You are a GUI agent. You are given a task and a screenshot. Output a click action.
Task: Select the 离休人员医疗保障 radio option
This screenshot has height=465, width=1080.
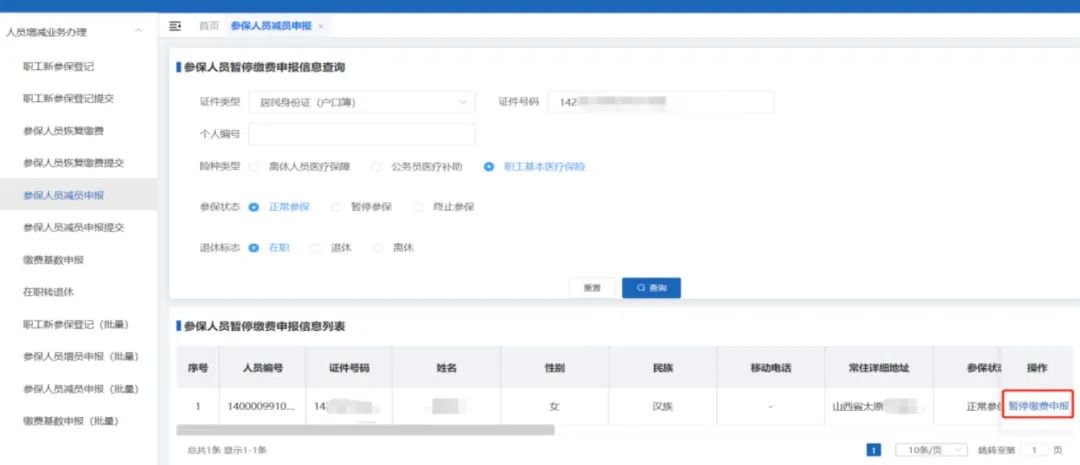click(254, 167)
